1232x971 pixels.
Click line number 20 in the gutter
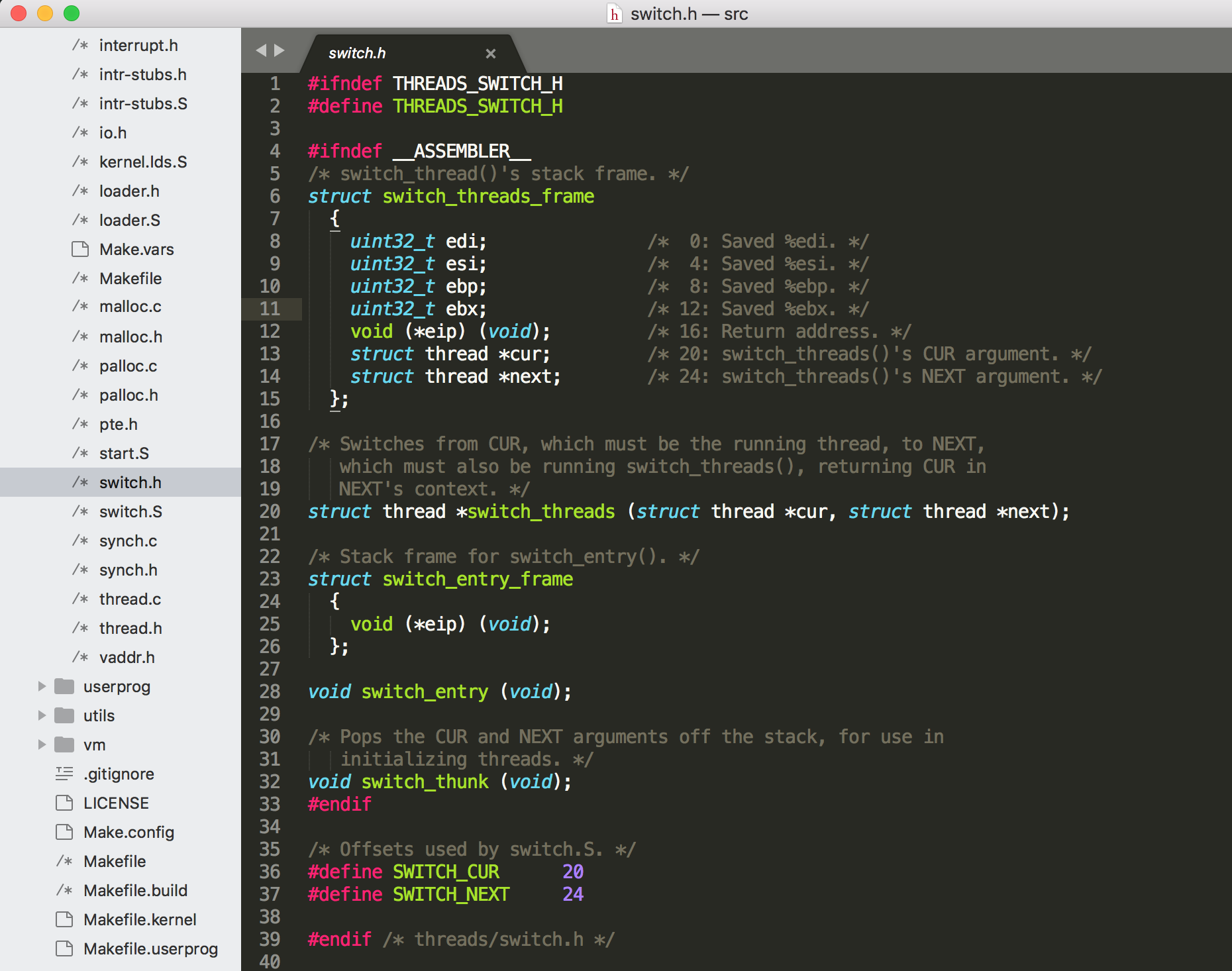pos(270,511)
